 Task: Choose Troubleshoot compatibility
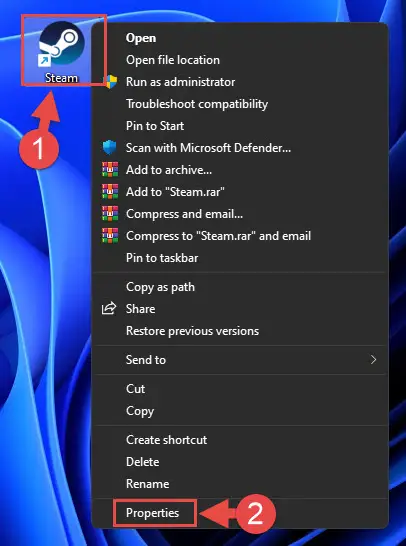tap(241, 104)
